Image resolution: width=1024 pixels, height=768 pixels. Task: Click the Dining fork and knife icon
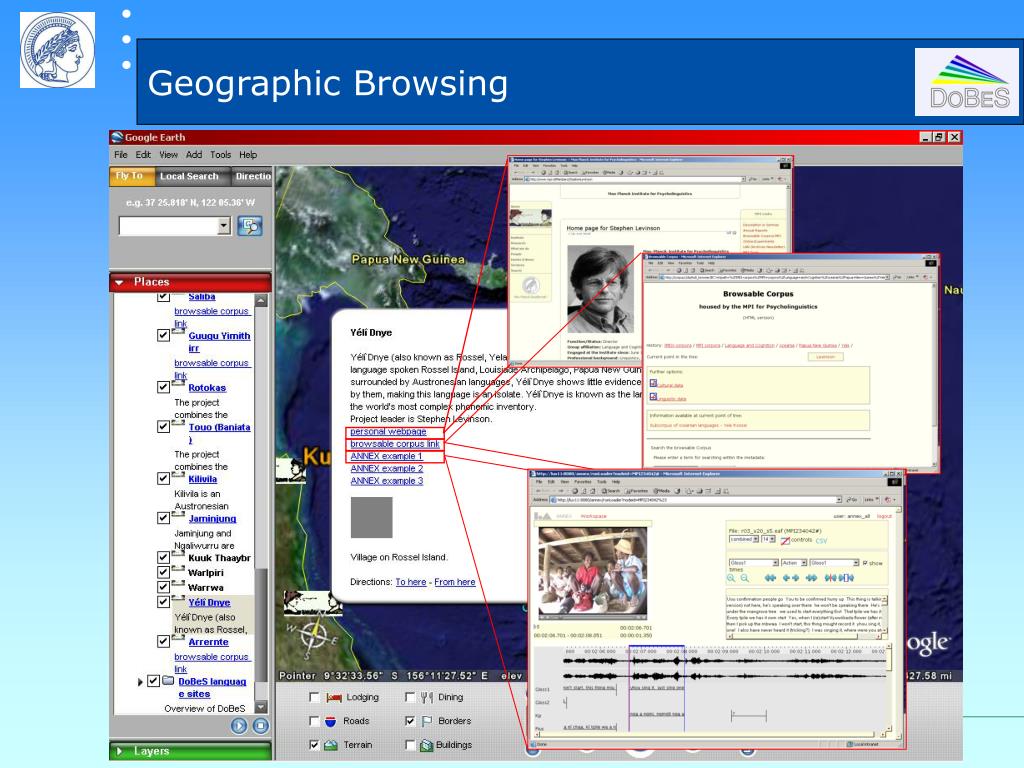[427, 697]
